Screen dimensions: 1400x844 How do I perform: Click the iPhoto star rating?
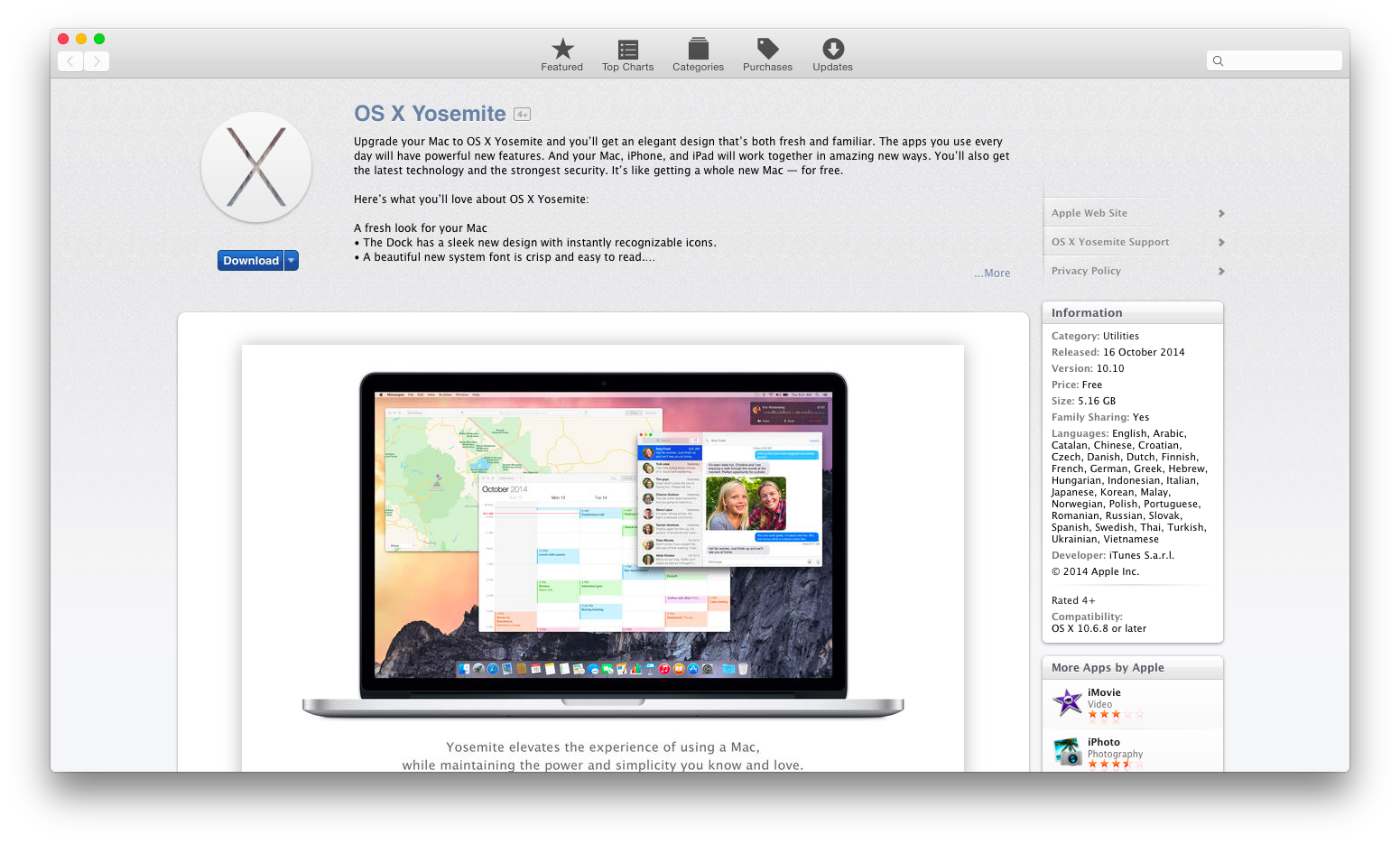tap(1116, 764)
